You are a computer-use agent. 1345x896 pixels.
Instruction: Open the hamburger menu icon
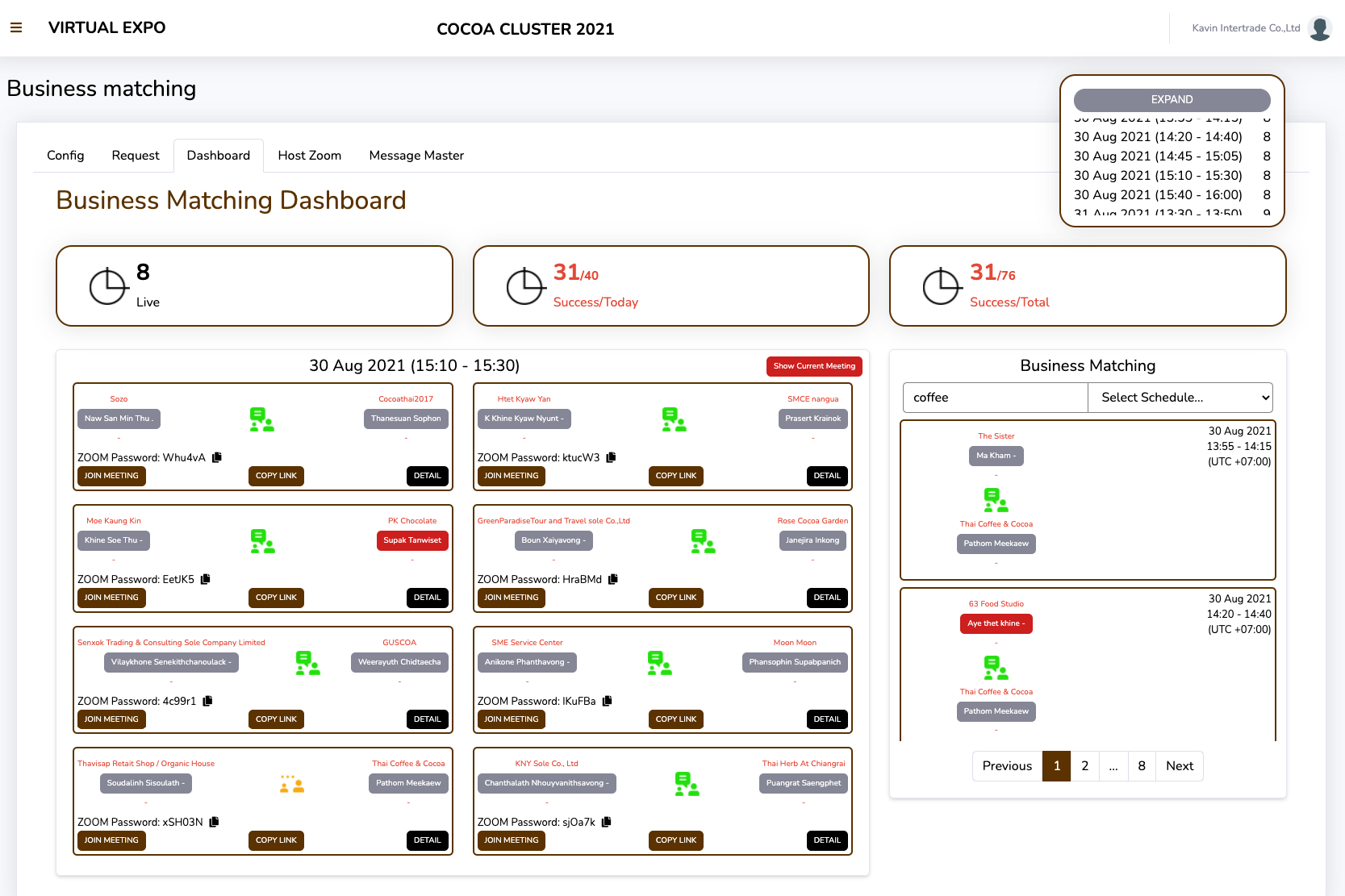click(x=16, y=27)
